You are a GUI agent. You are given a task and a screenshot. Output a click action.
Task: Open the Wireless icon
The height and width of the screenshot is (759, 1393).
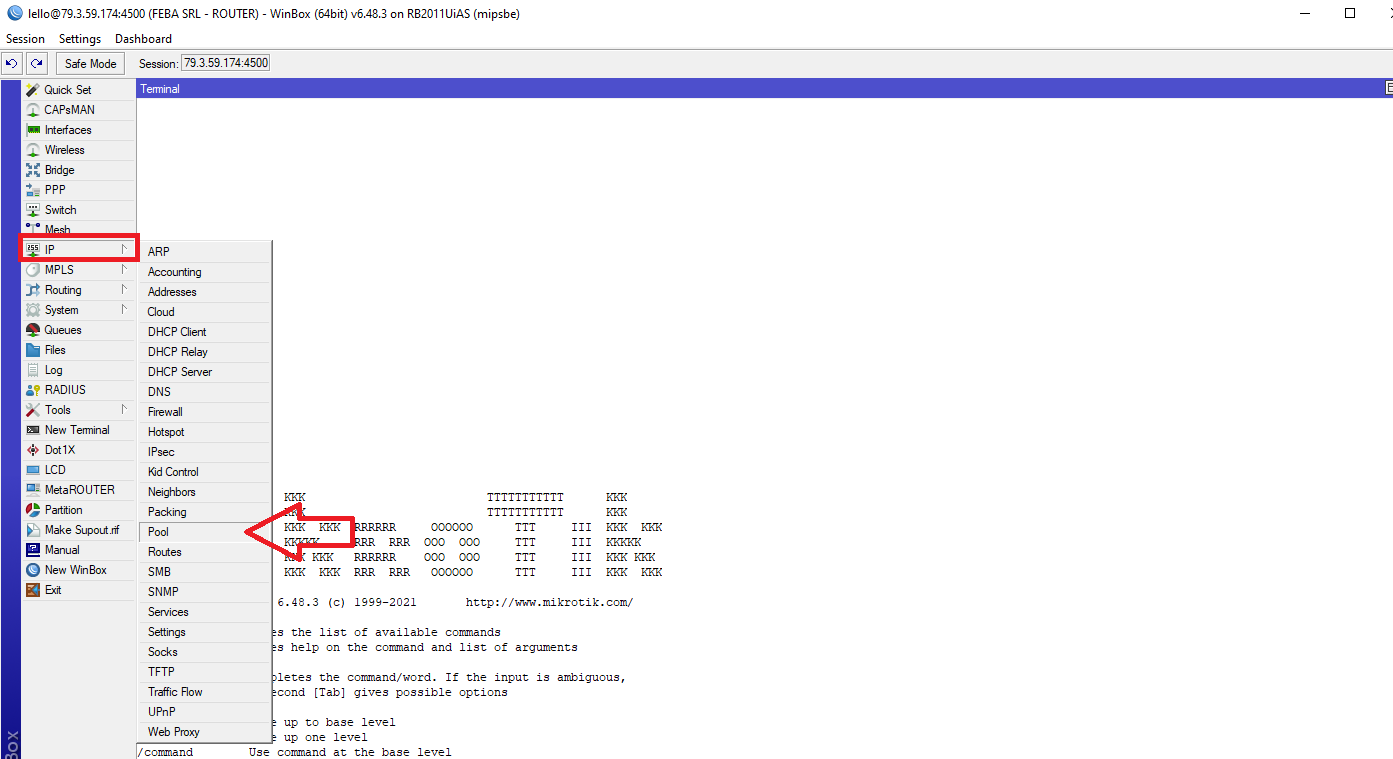tap(33, 150)
